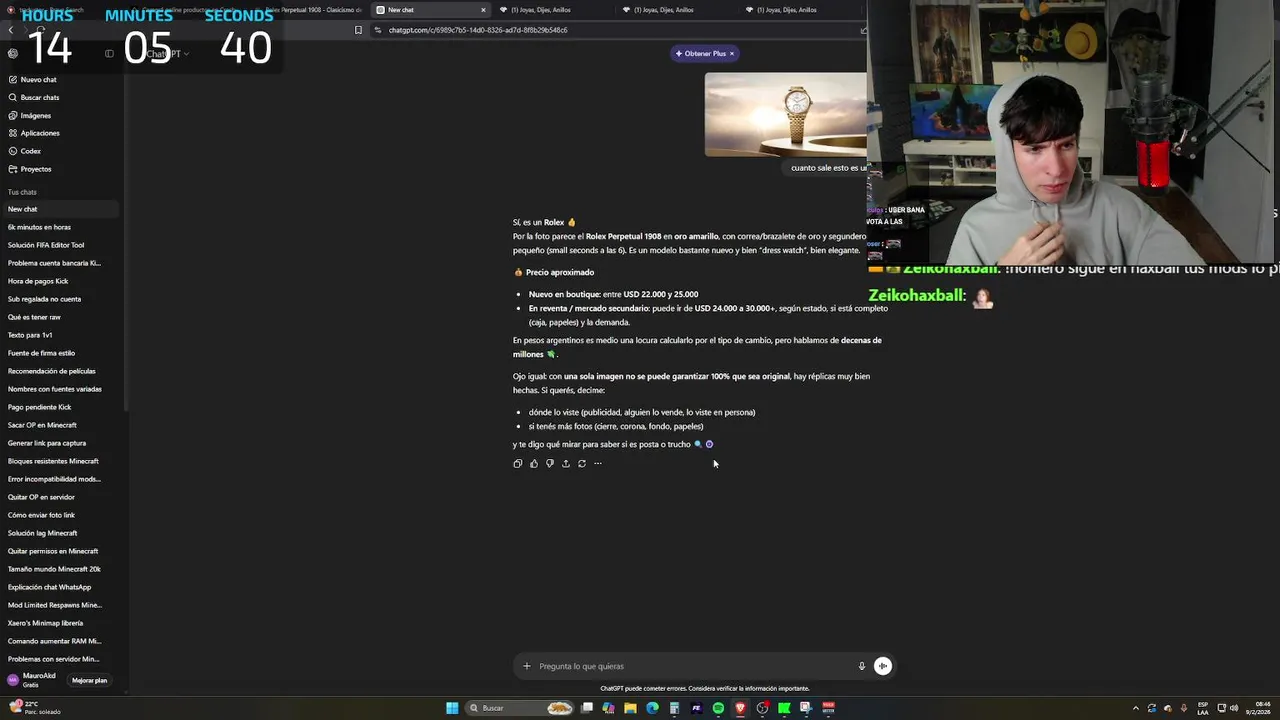Screen dimensions: 1280x720
Task: Open the Windows Start menu
Action: 452,708
